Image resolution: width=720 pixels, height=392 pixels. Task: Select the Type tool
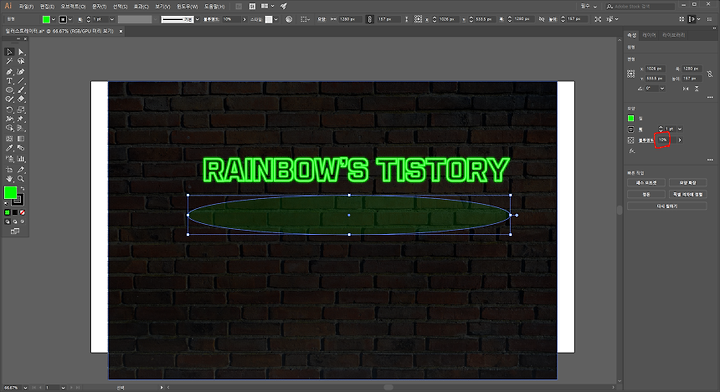[x=9, y=81]
